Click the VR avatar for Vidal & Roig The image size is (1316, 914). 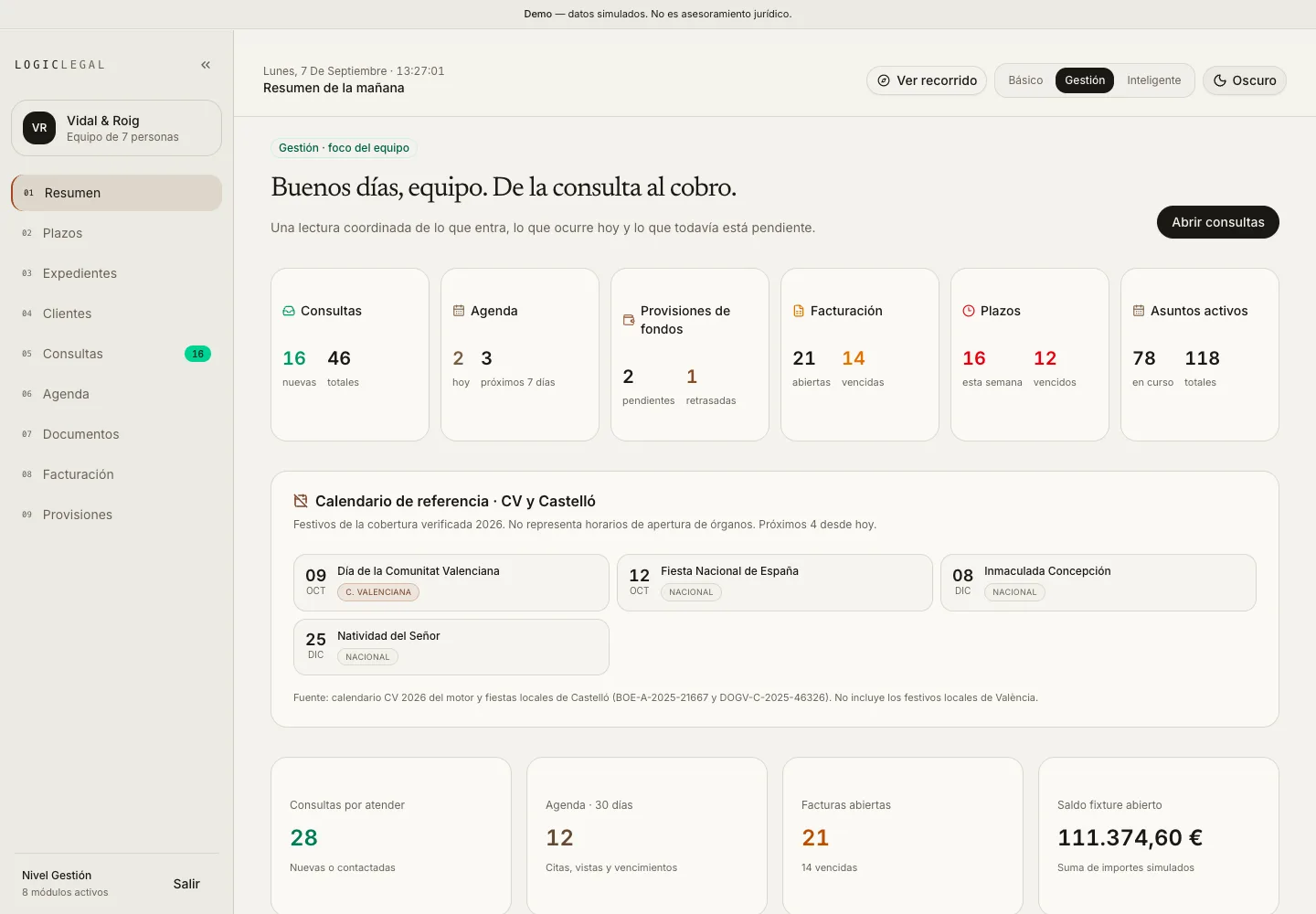click(39, 128)
